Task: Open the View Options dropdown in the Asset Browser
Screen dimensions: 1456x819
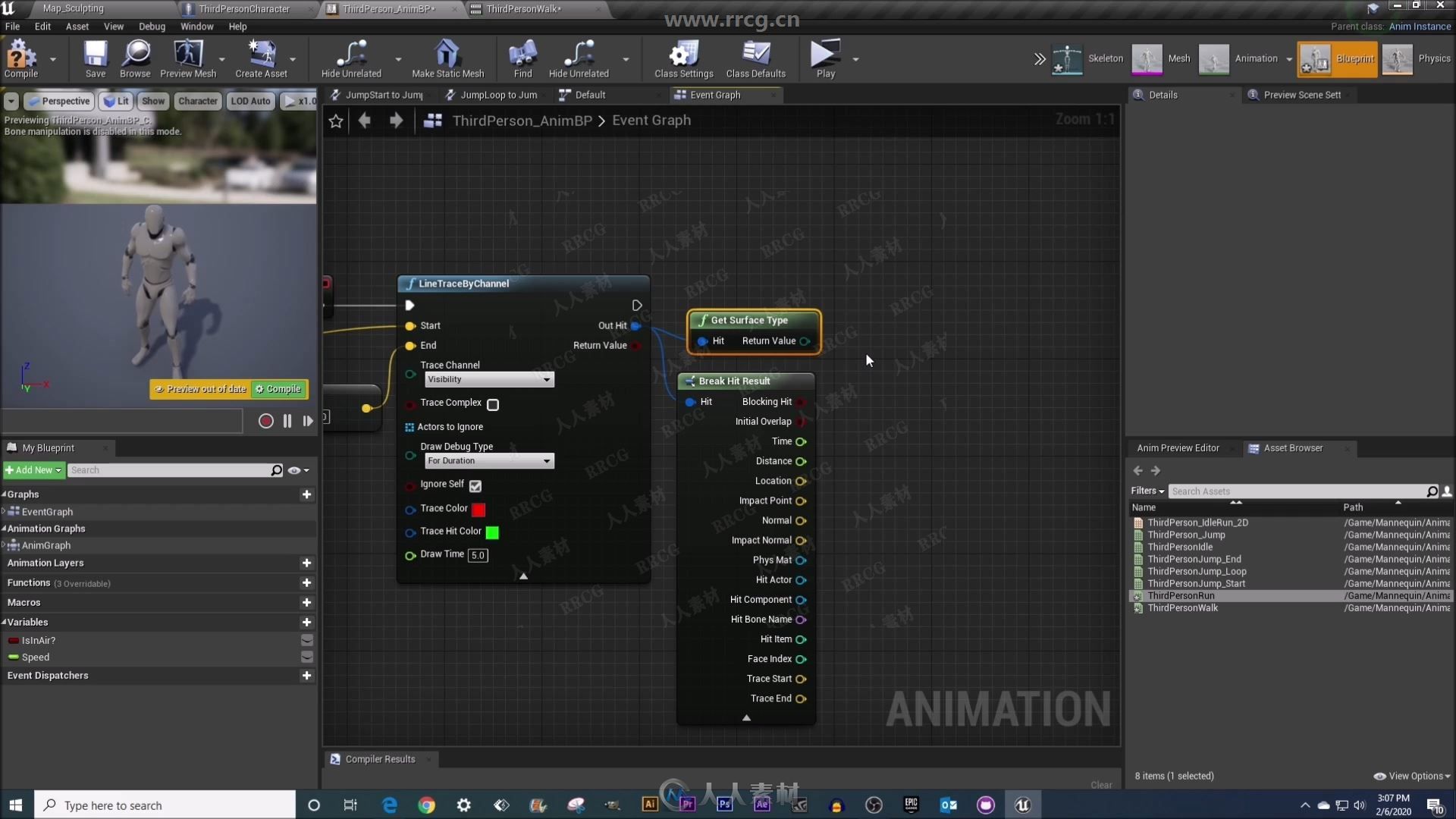Action: click(x=1412, y=776)
